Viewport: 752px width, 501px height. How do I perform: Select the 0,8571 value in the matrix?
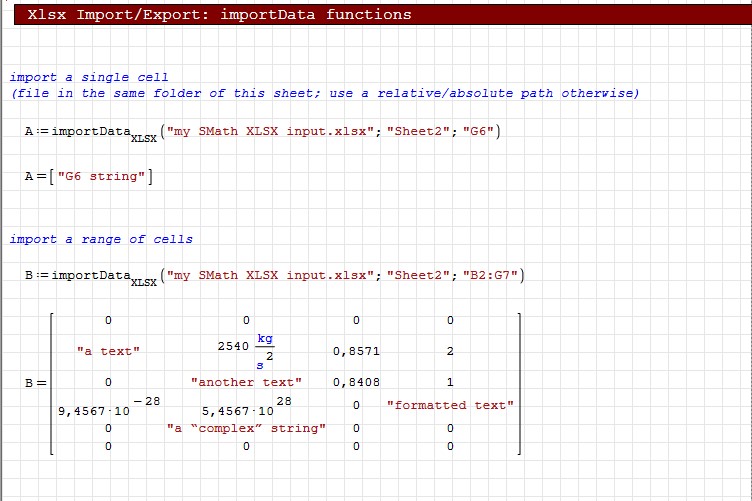(x=356, y=351)
